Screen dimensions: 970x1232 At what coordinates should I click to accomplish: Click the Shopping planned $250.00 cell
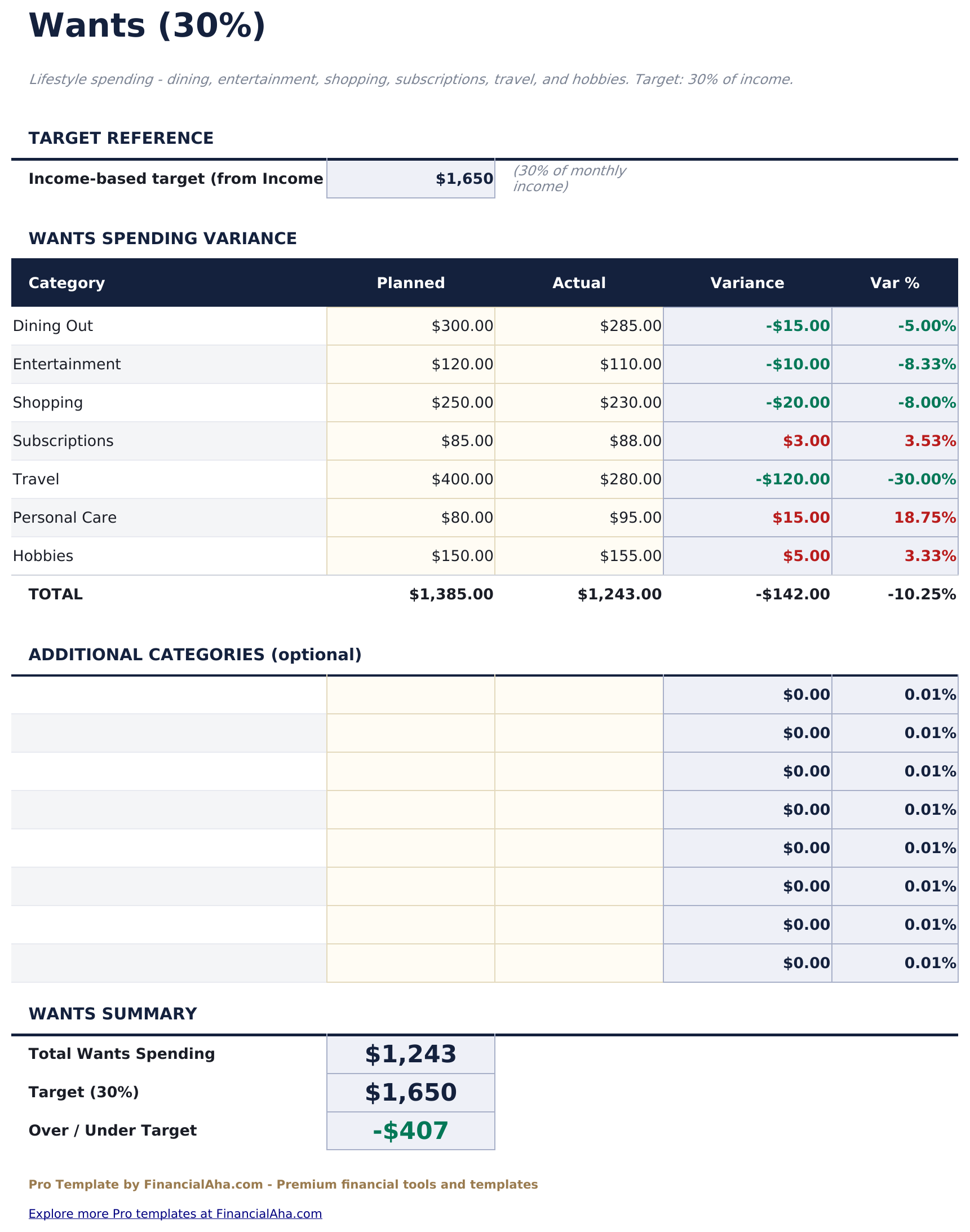[x=410, y=403]
